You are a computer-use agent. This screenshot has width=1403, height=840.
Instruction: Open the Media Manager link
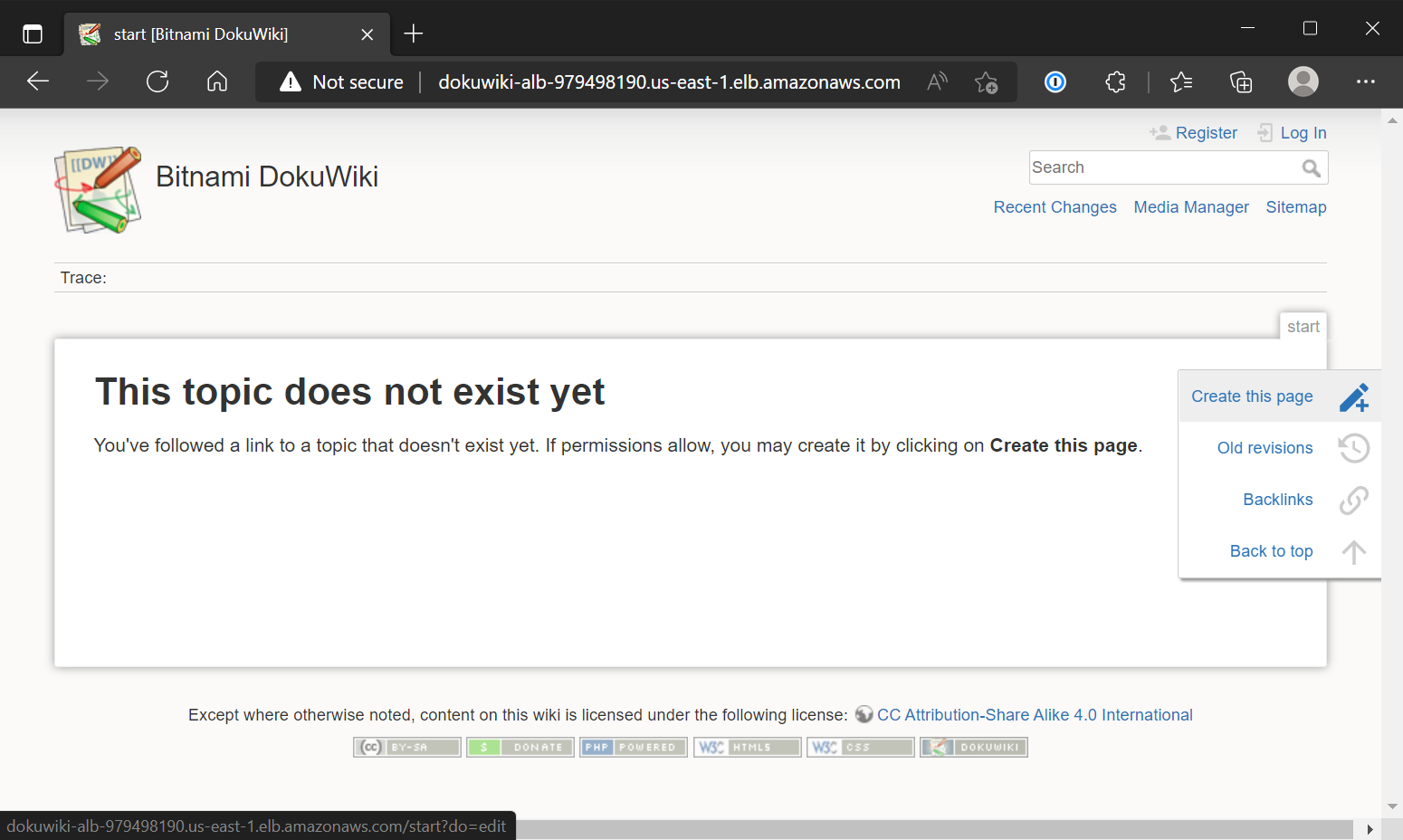[x=1191, y=207]
